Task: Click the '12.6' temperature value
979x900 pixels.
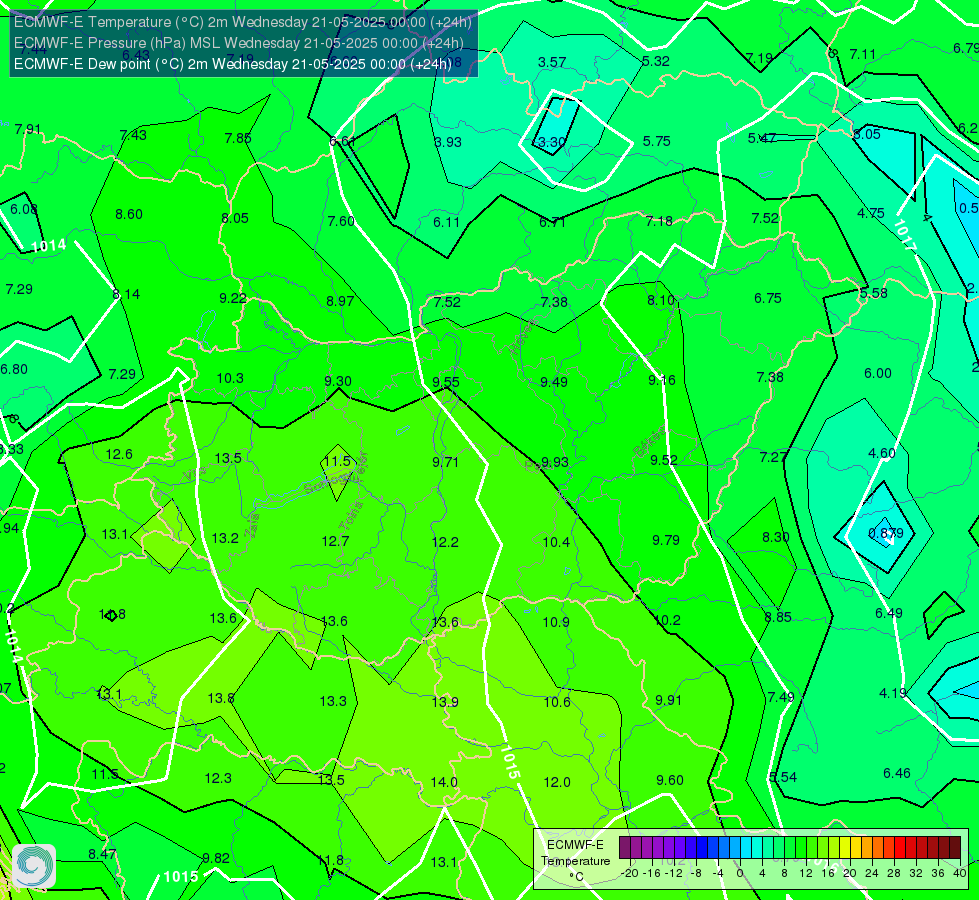Action: tap(119, 454)
